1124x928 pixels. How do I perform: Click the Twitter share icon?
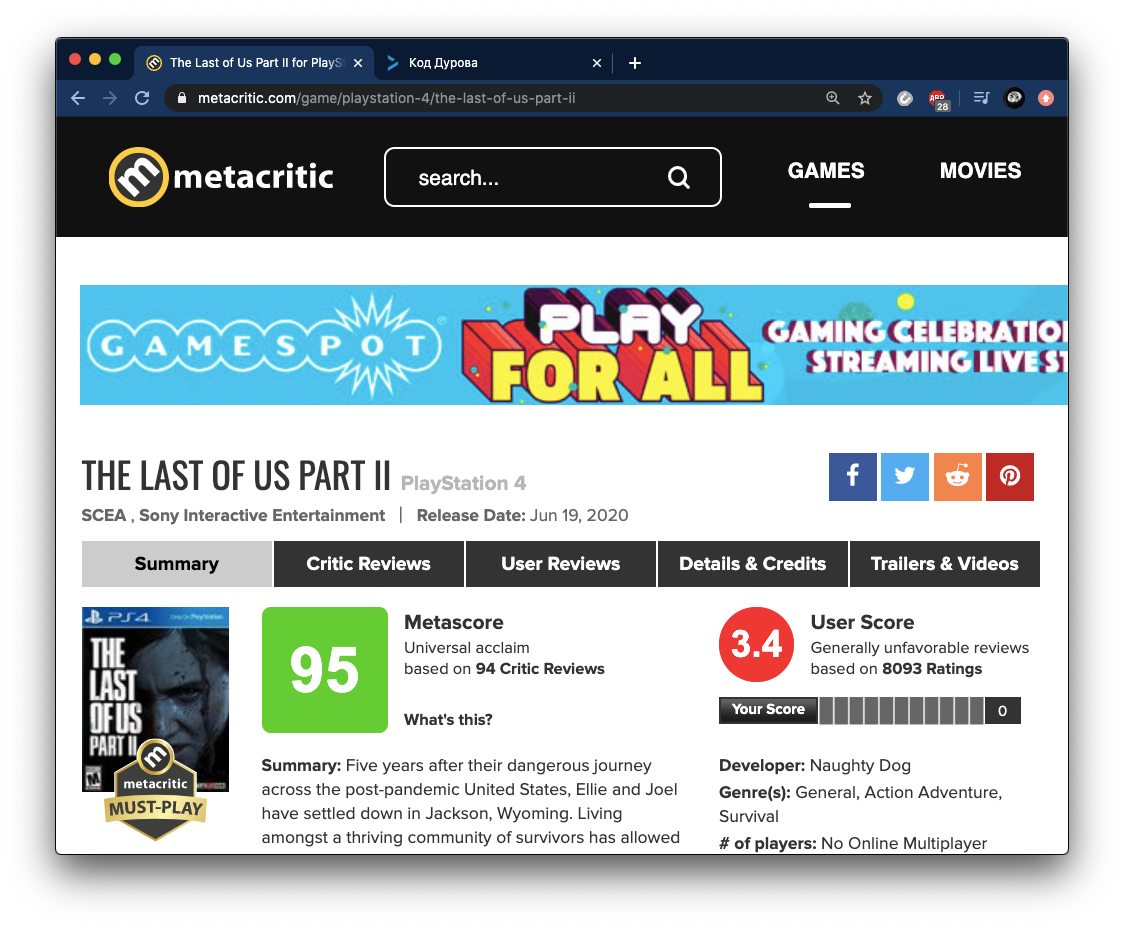tap(905, 477)
